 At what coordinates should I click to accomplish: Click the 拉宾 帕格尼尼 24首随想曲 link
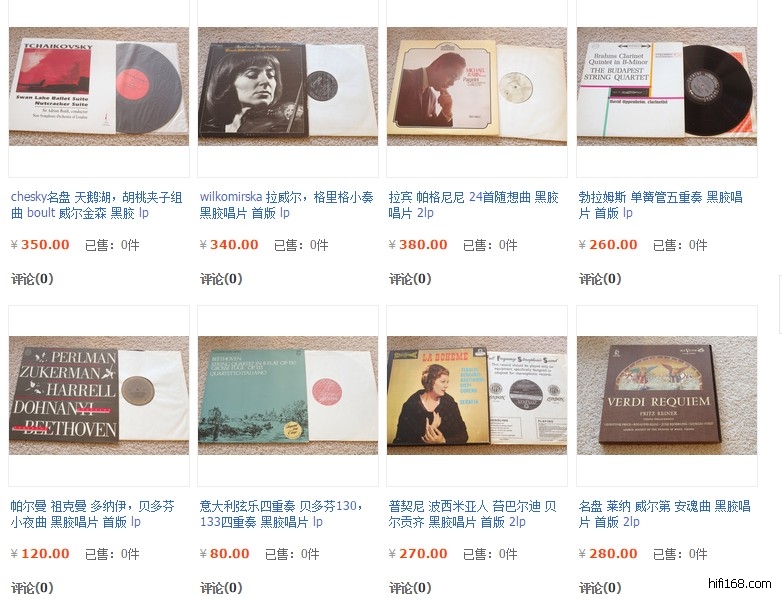click(x=473, y=205)
